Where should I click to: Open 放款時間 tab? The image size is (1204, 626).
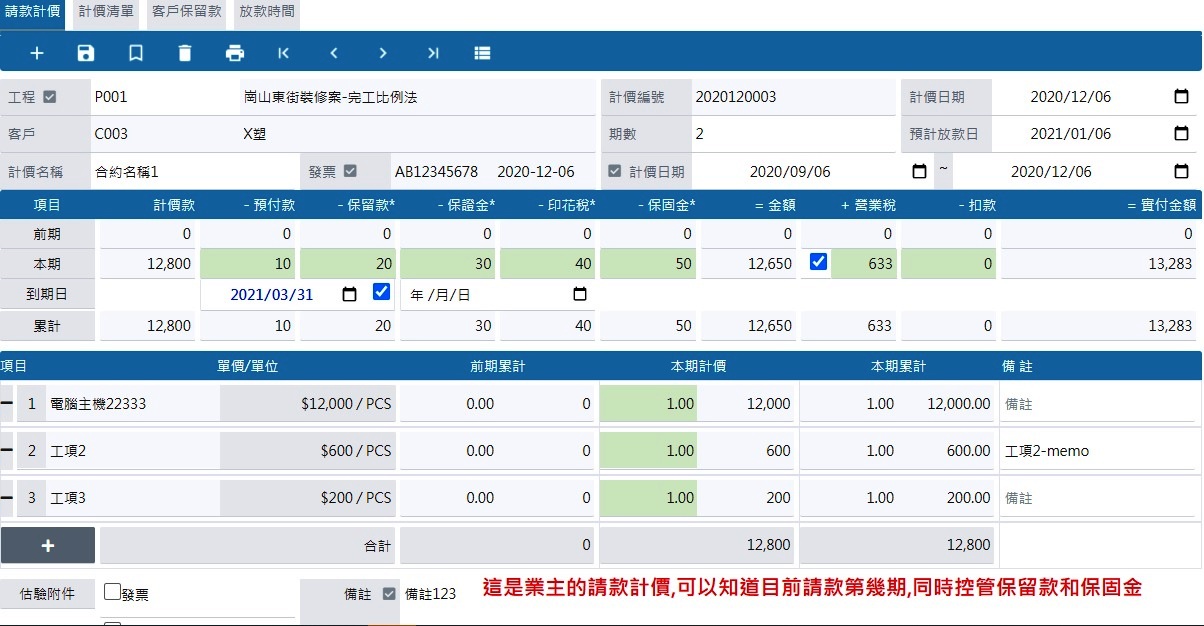tap(267, 12)
